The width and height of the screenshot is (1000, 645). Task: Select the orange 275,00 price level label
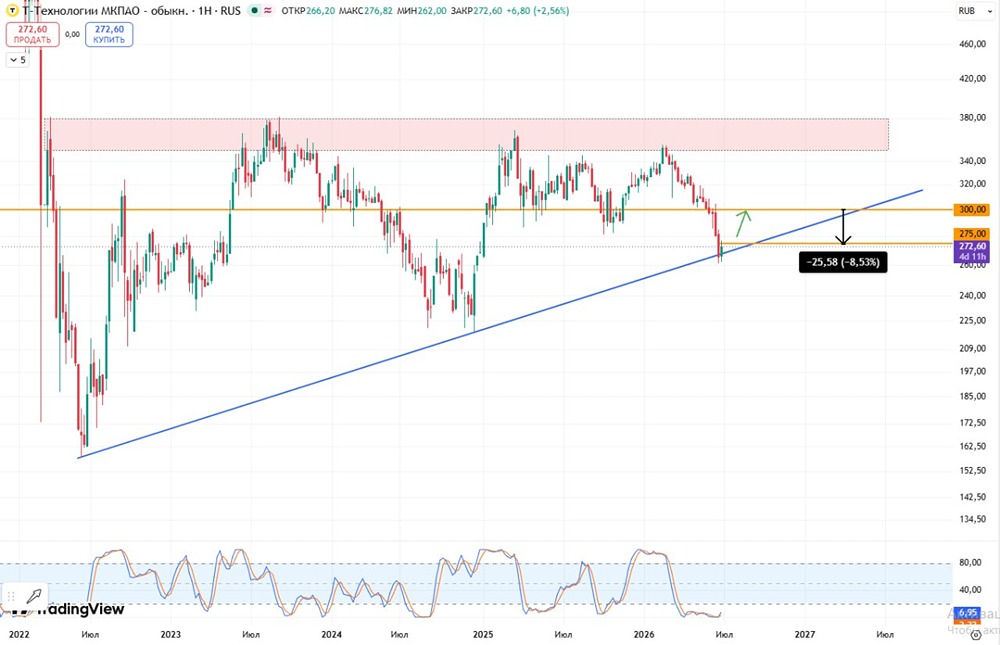pos(972,234)
